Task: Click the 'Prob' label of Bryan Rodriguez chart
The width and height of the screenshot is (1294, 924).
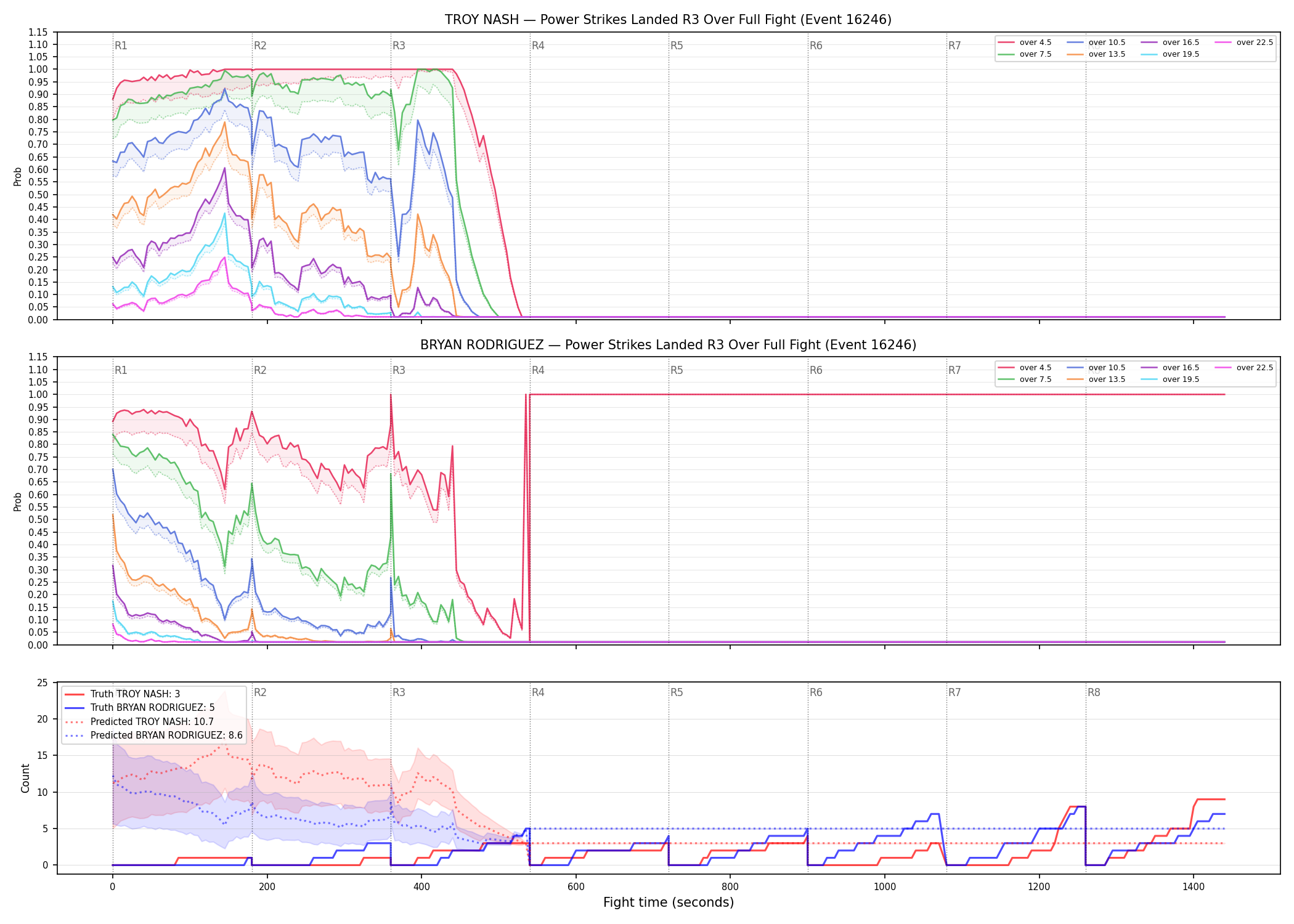Action: point(18,502)
